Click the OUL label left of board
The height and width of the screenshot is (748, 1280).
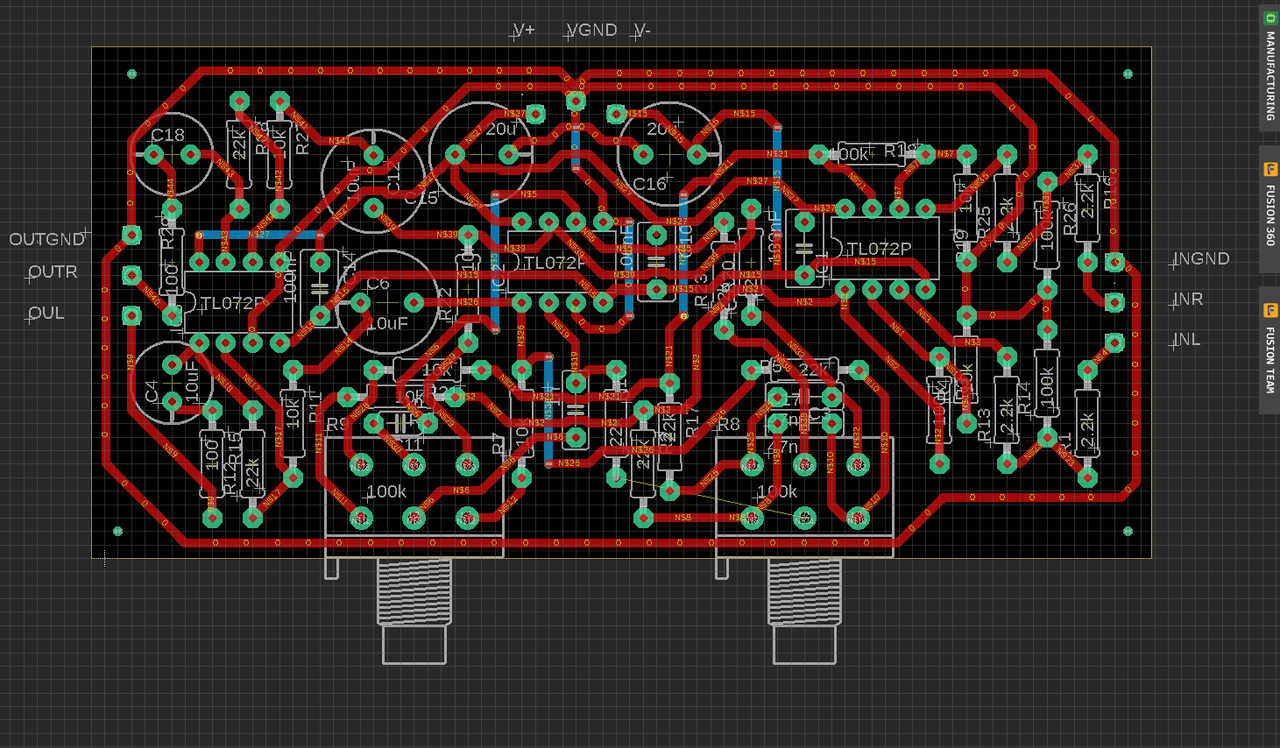(x=46, y=313)
